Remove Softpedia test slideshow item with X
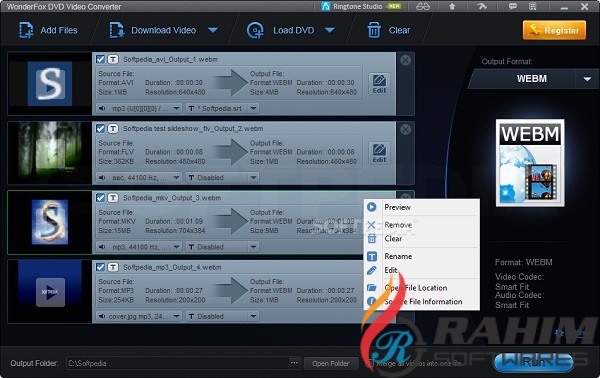 coord(406,129)
